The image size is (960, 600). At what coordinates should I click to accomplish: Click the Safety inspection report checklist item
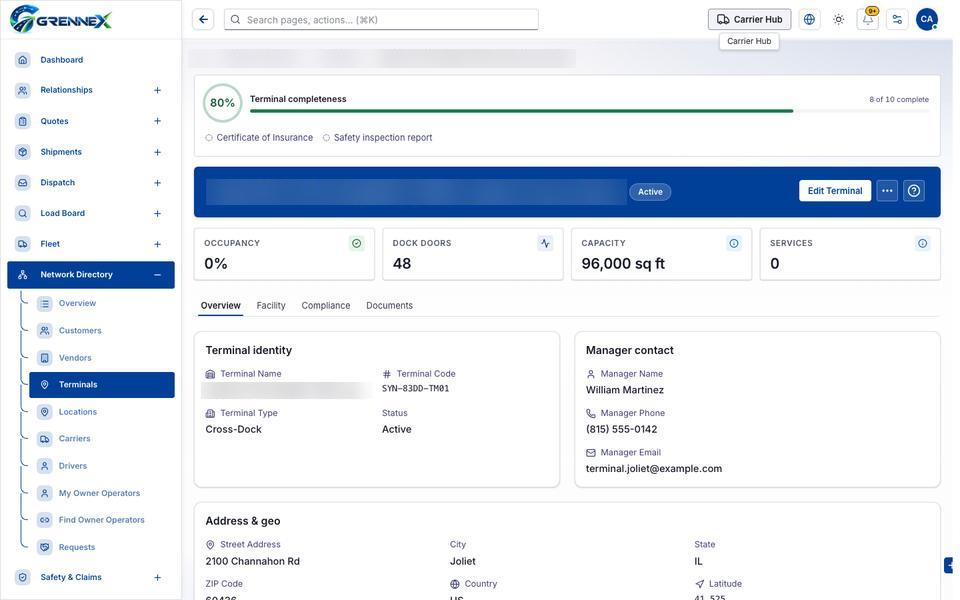[x=378, y=138]
